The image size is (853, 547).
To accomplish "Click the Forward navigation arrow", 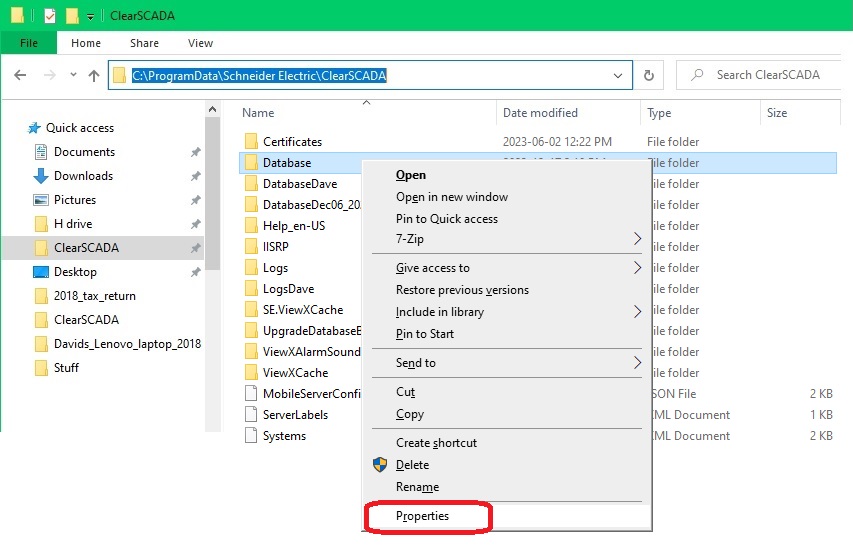I will 50,75.
